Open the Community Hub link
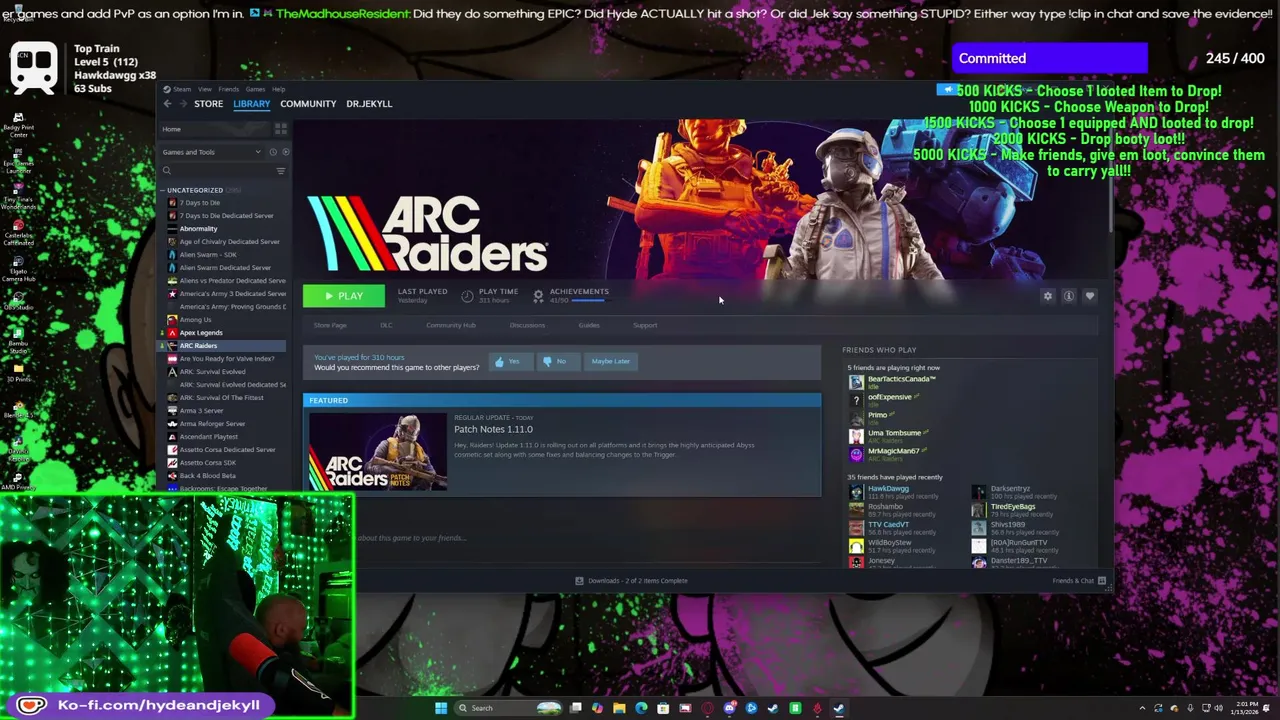Viewport: 1280px width, 720px height. (451, 325)
